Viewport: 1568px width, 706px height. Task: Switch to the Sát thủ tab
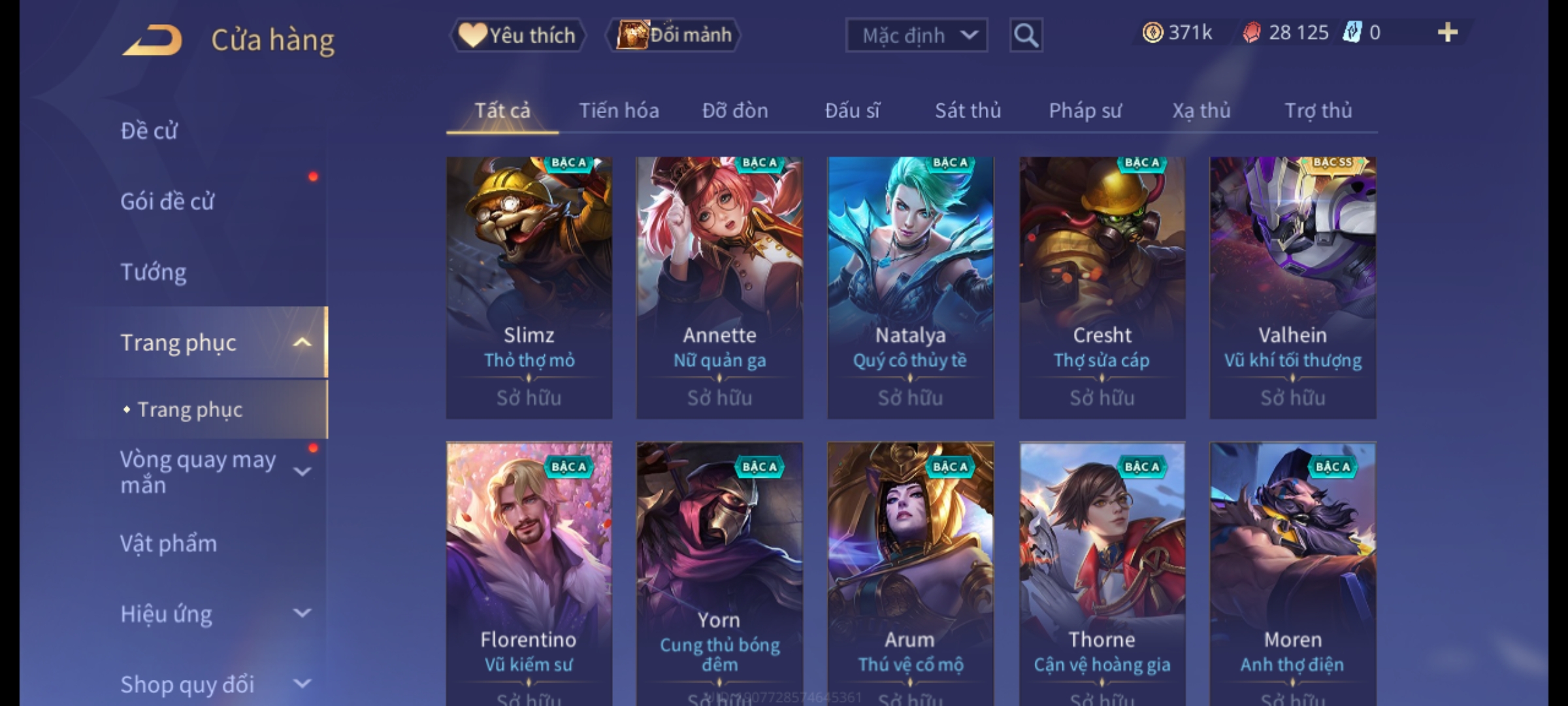pos(968,110)
